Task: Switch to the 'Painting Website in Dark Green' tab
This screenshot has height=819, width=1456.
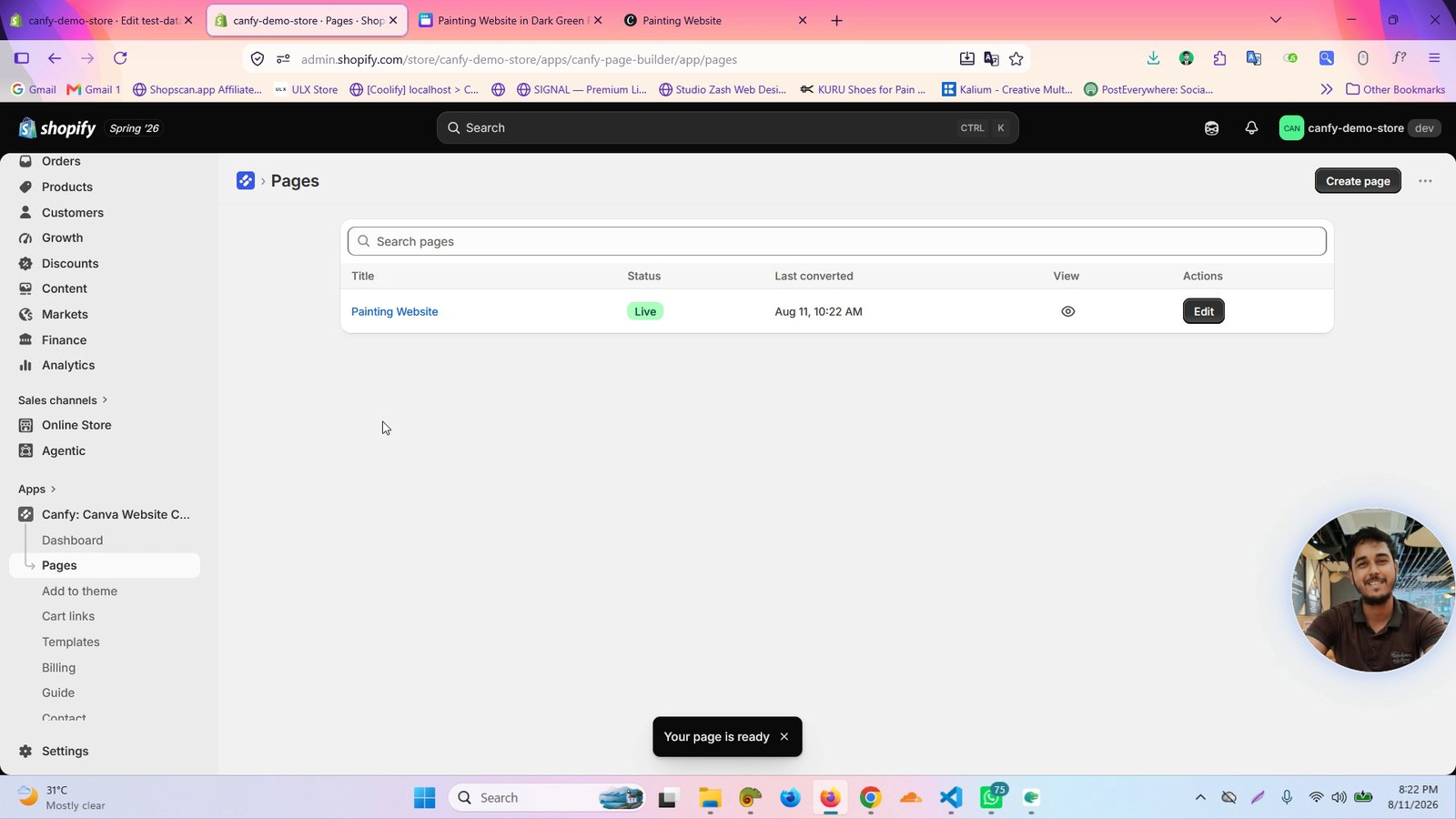Action: coord(511,20)
